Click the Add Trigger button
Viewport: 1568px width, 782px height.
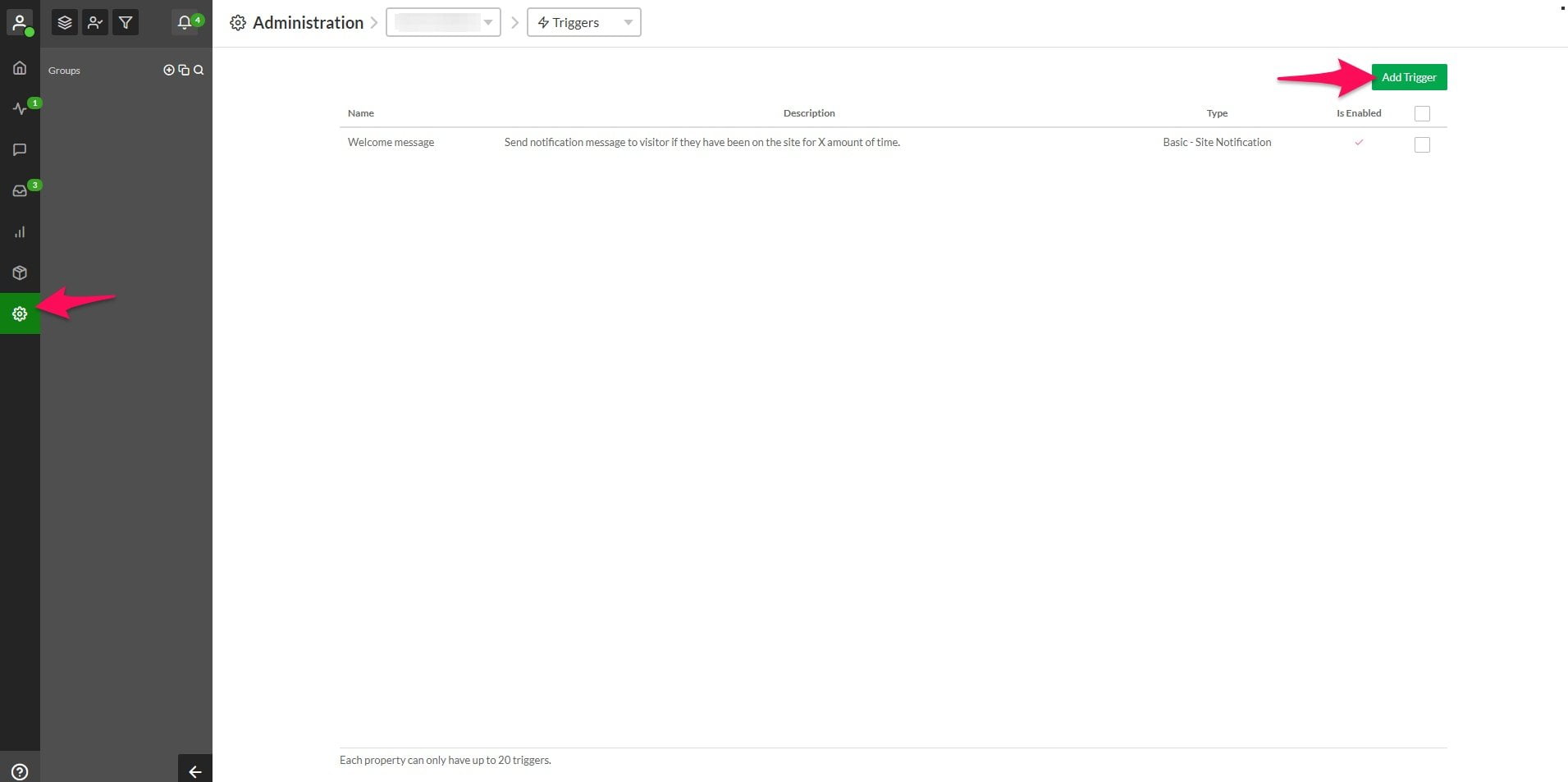pos(1409,77)
